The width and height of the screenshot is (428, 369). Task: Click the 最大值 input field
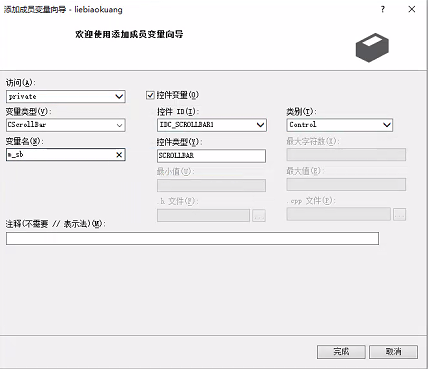point(346,184)
